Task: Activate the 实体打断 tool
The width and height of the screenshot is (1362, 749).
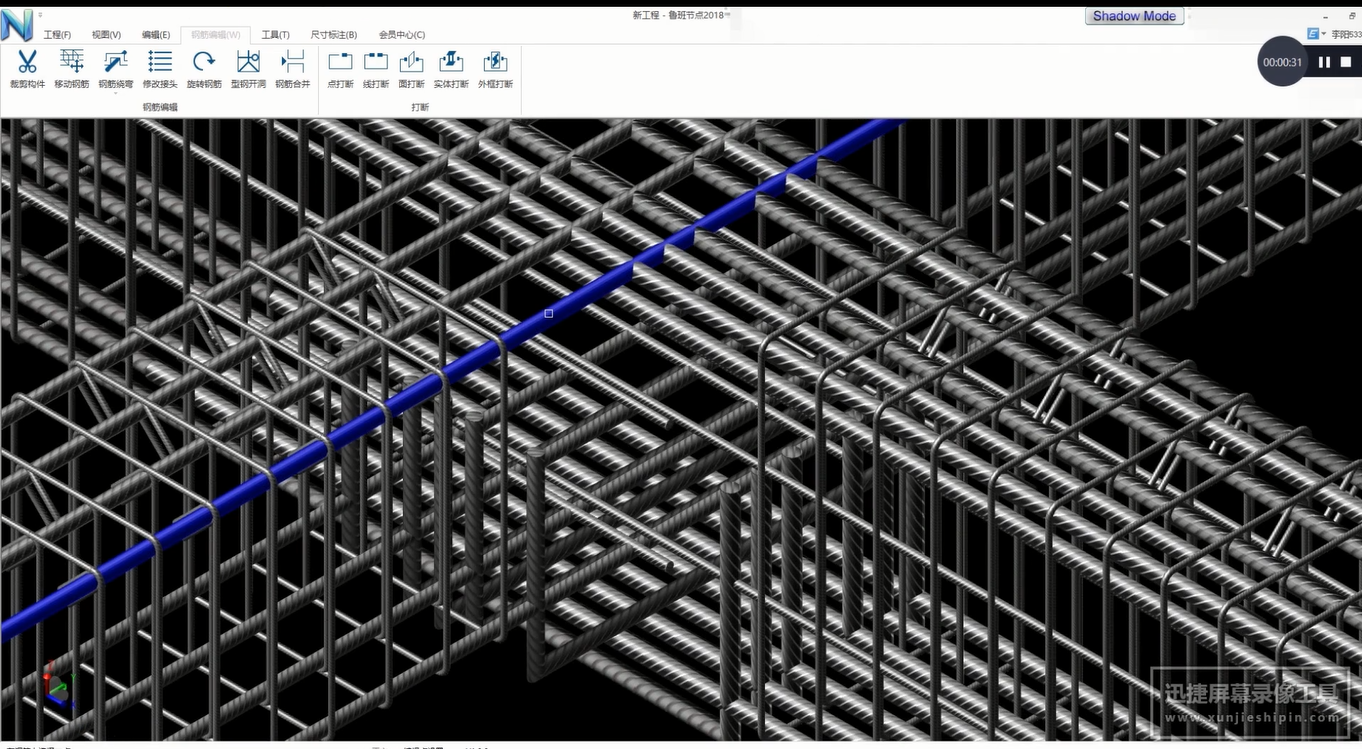Action: pos(451,69)
